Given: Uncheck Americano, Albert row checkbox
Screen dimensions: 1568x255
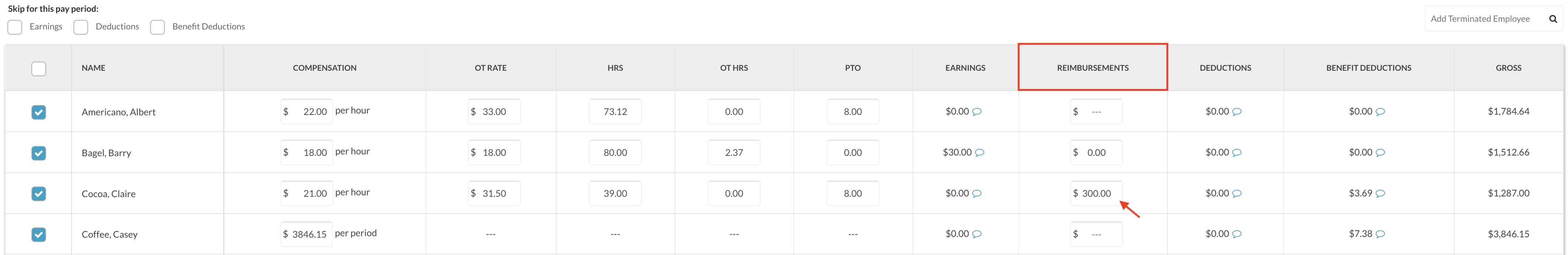Looking at the screenshot, I should point(38,112).
